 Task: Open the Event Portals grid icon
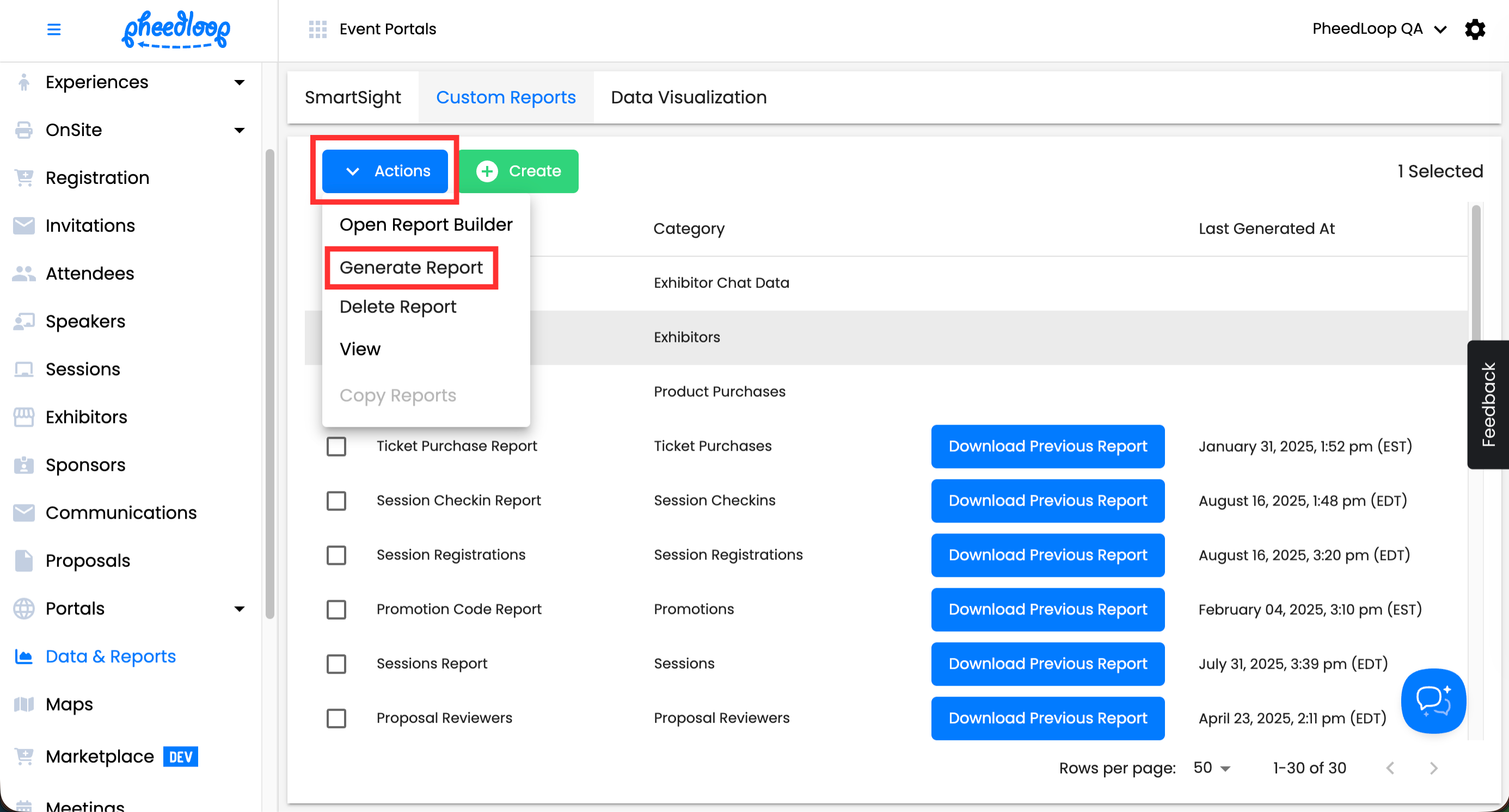coord(317,29)
